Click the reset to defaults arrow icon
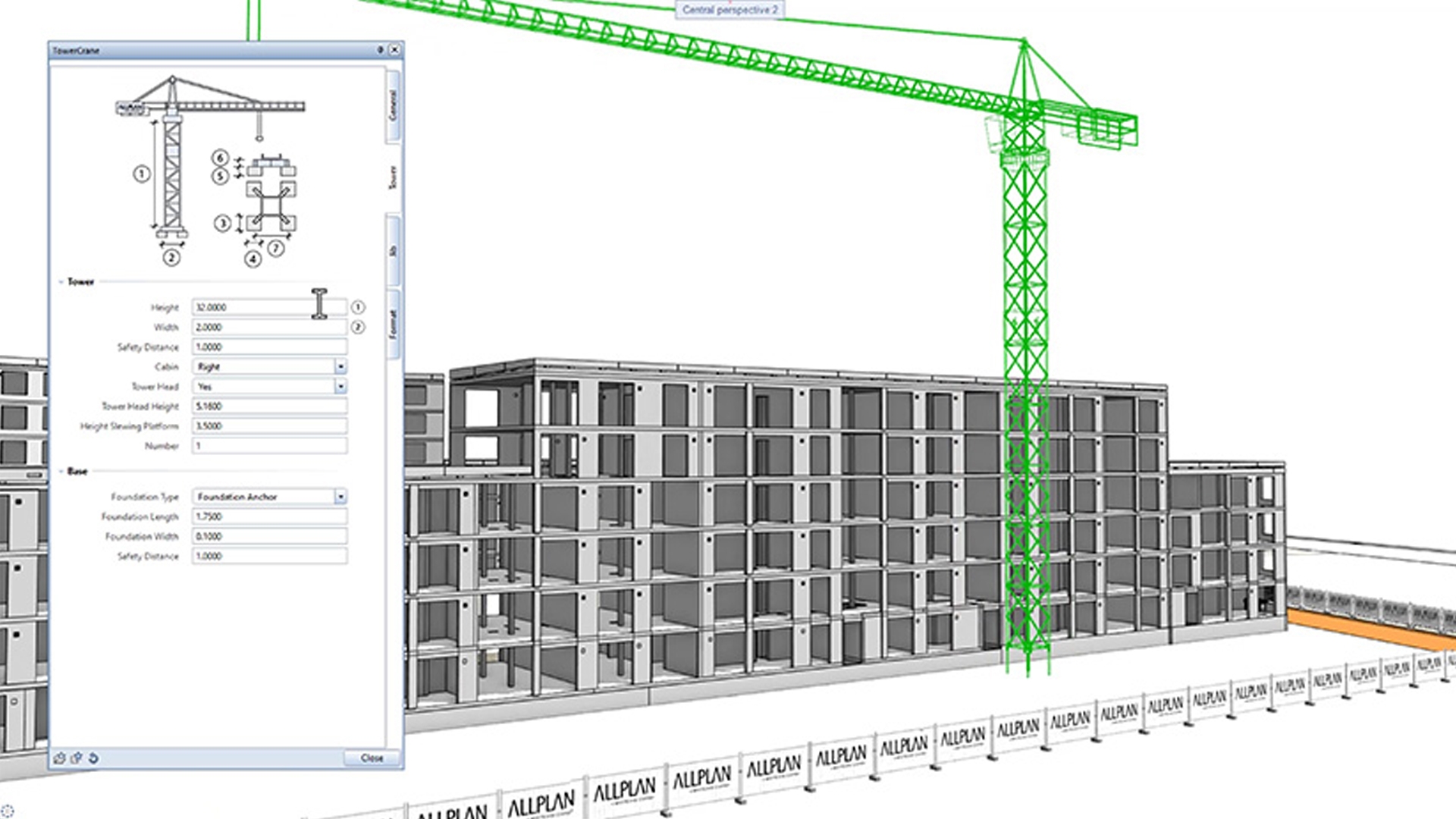 [93, 758]
